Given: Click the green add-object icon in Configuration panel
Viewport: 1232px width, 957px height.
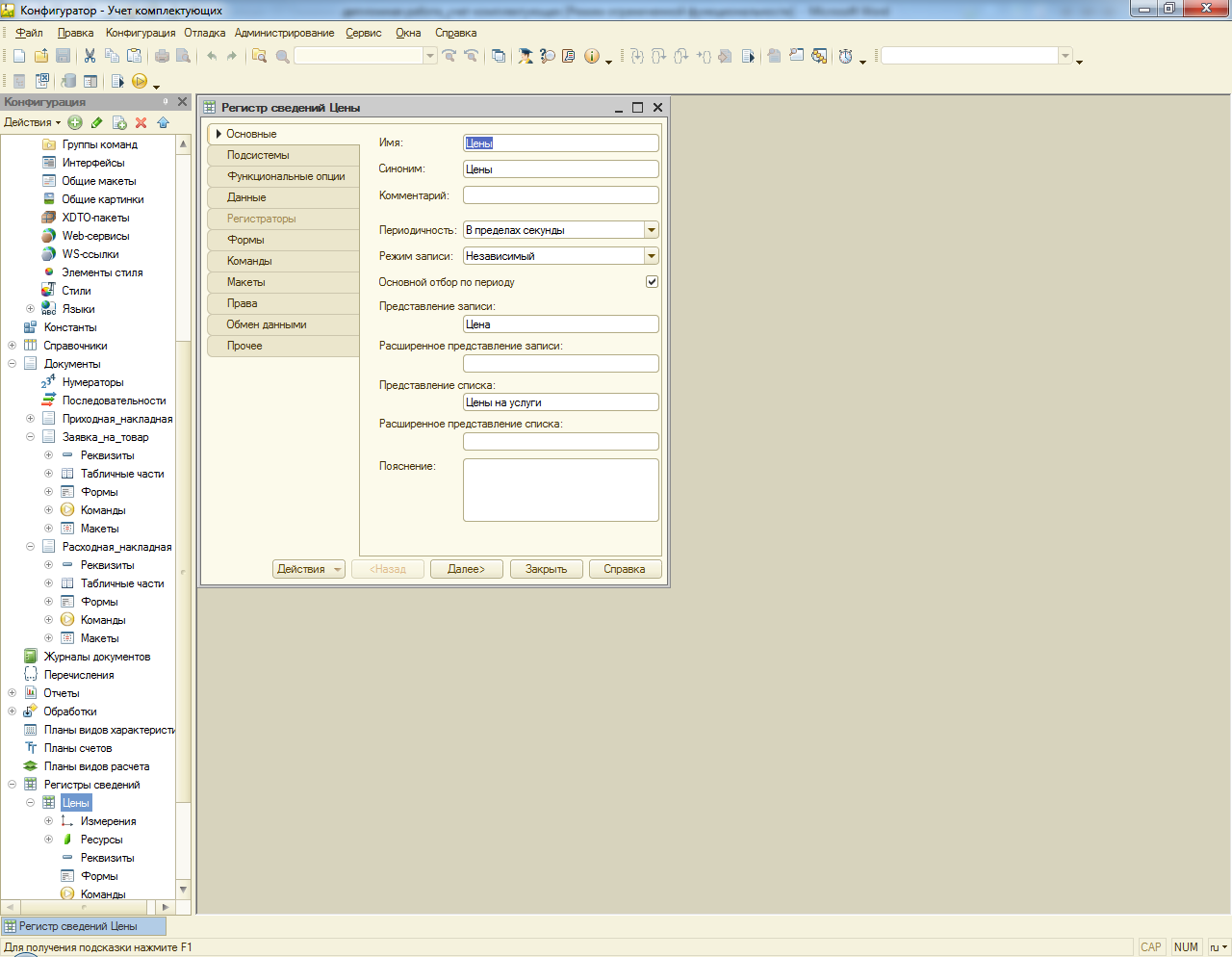Looking at the screenshot, I should [x=75, y=122].
